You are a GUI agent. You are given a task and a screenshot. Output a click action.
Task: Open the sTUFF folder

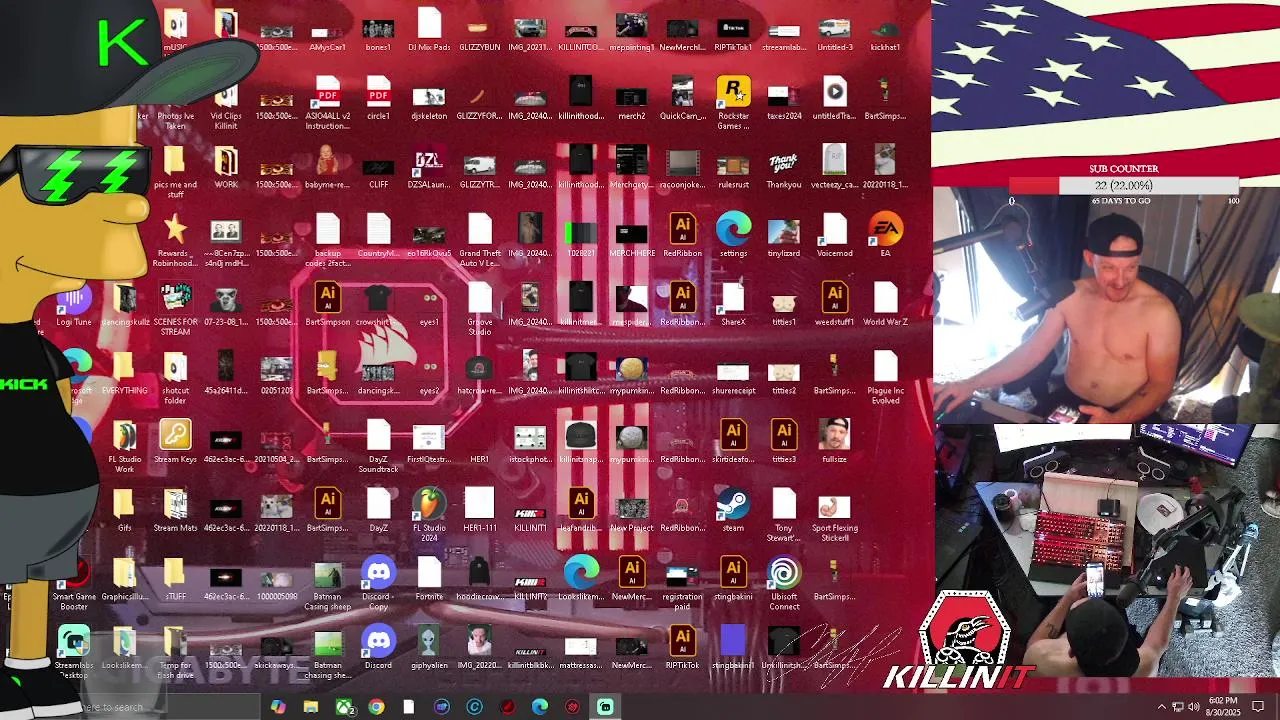tap(175, 573)
